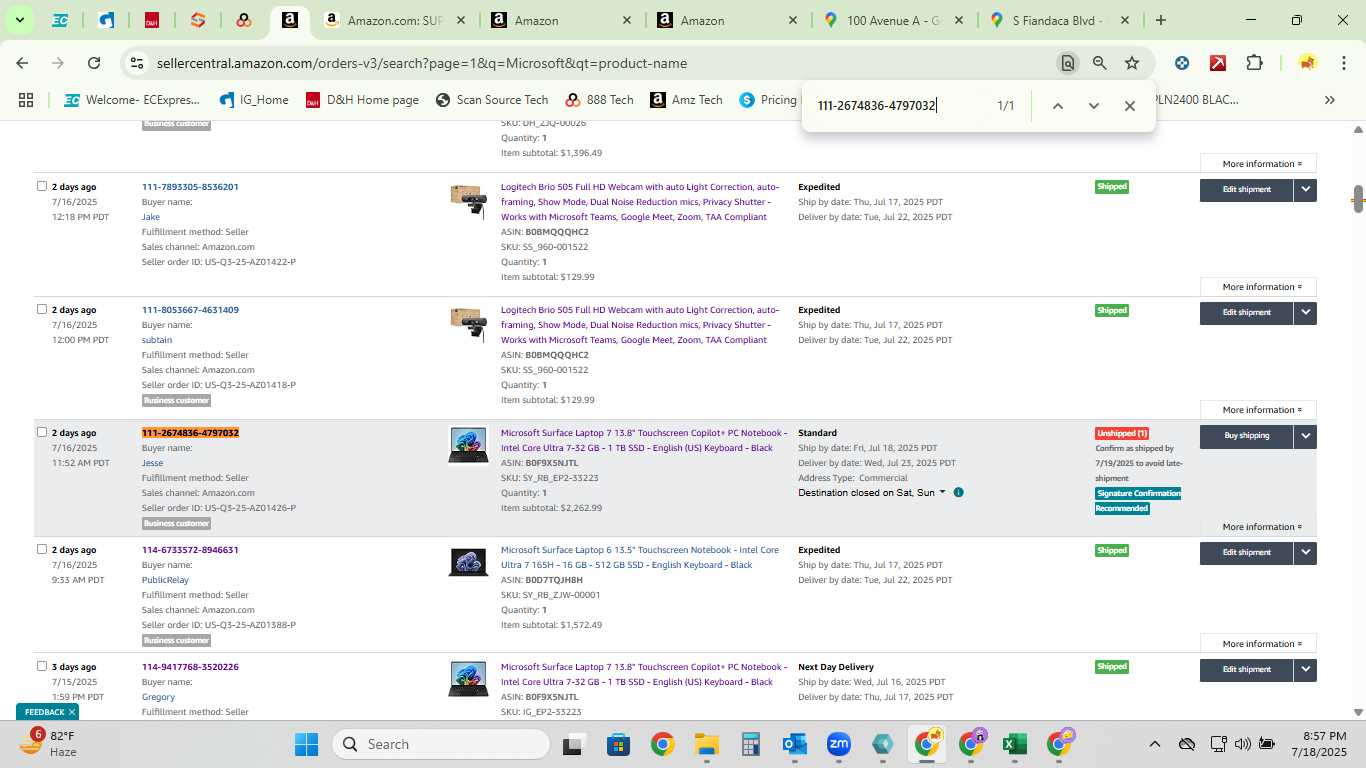Bookmark this page with the star icon
The height and width of the screenshot is (768, 1366).
click(x=1132, y=63)
